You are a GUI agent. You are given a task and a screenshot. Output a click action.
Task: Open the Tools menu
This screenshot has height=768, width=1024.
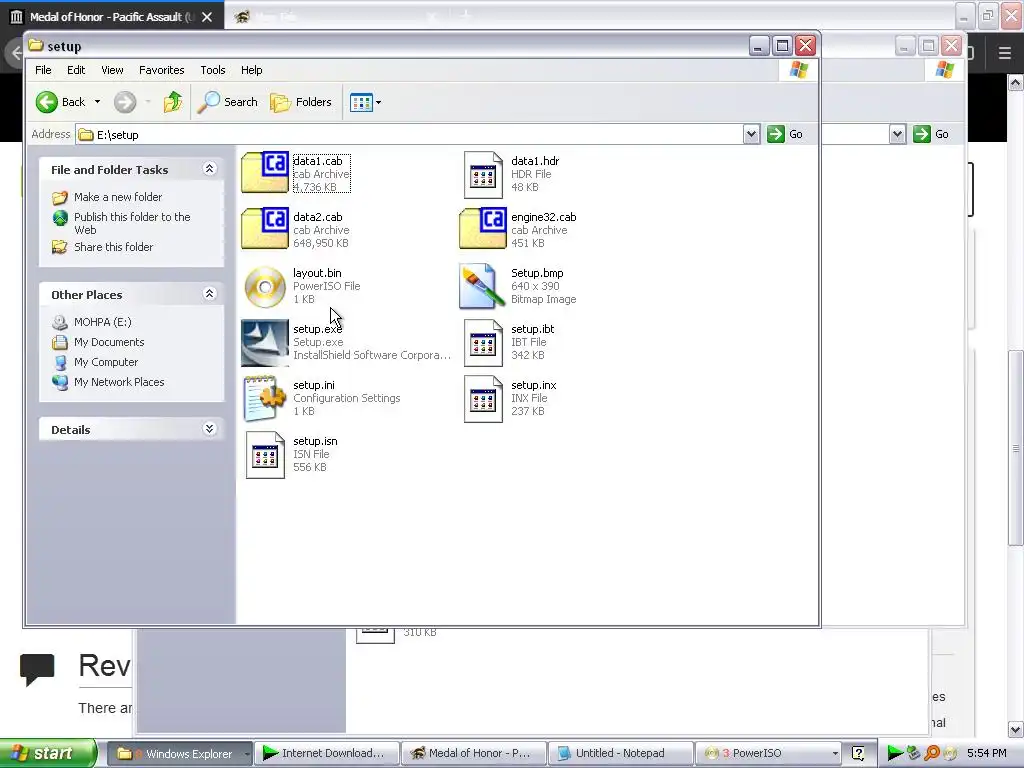pyautogui.click(x=213, y=70)
